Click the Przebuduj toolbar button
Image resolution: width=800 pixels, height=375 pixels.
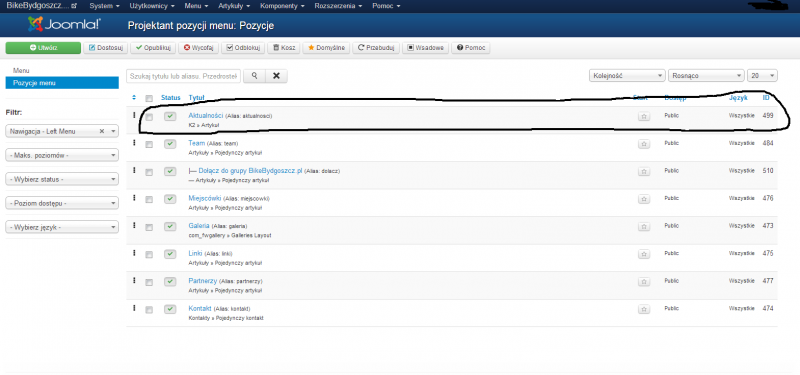pyautogui.click(x=376, y=47)
